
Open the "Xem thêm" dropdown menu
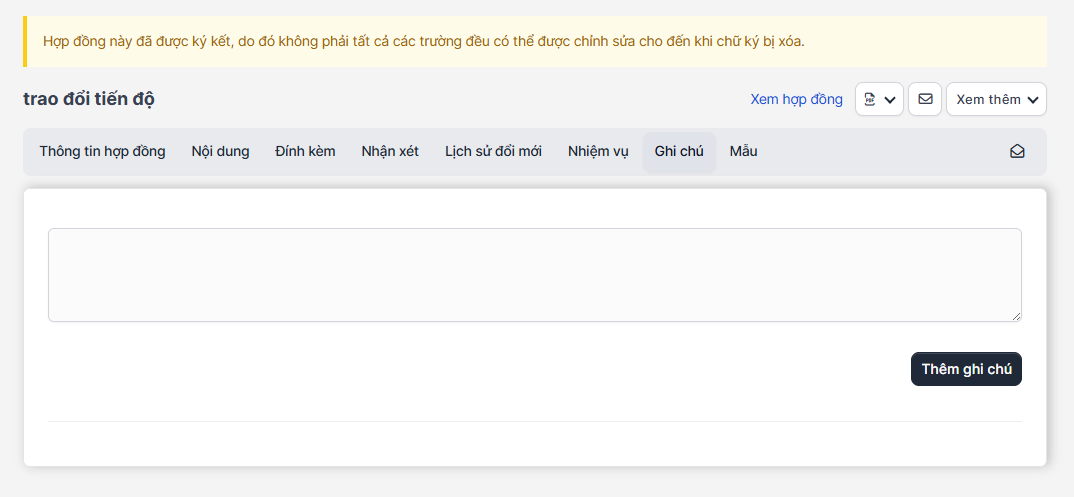point(996,99)
